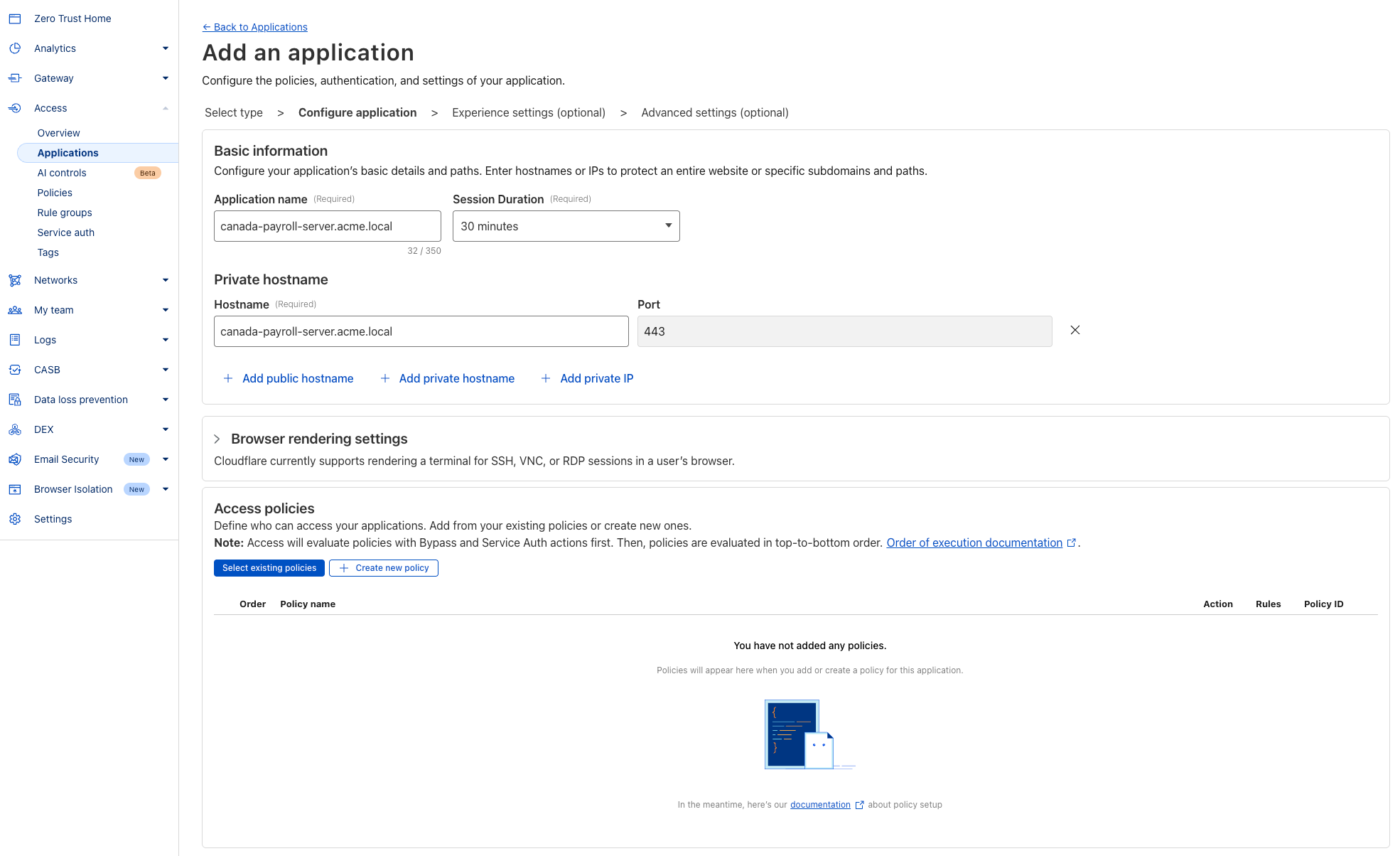Image resolution: width=1400 pixels, height=856 pixels.
Task: Switch to the Policies sidebar entry
Action: [55, 192]
